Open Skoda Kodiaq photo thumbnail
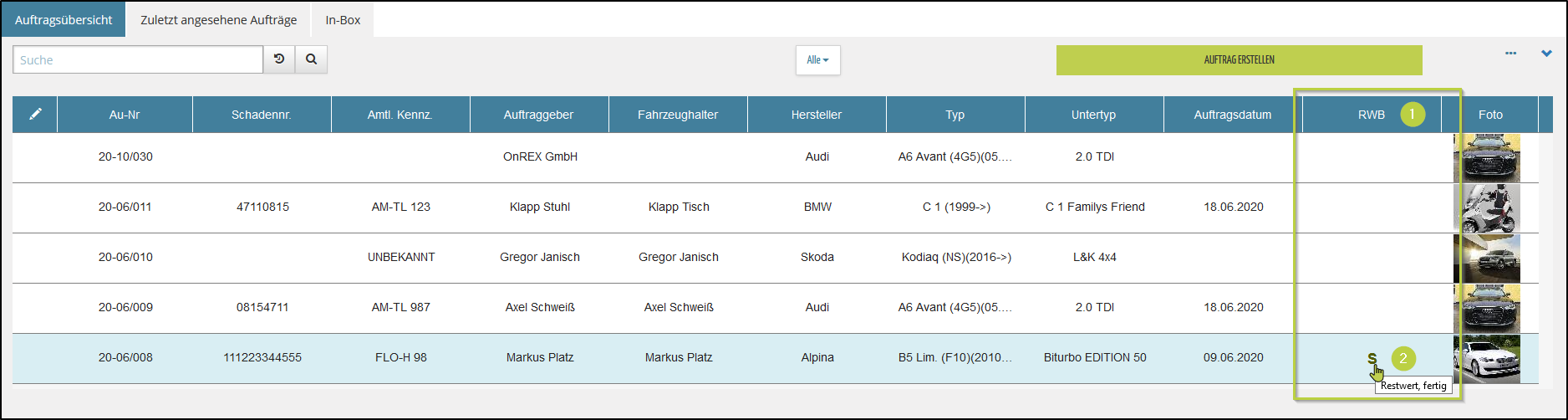Viewport: 1568px width, 420px height. [x=1488, y=259]
